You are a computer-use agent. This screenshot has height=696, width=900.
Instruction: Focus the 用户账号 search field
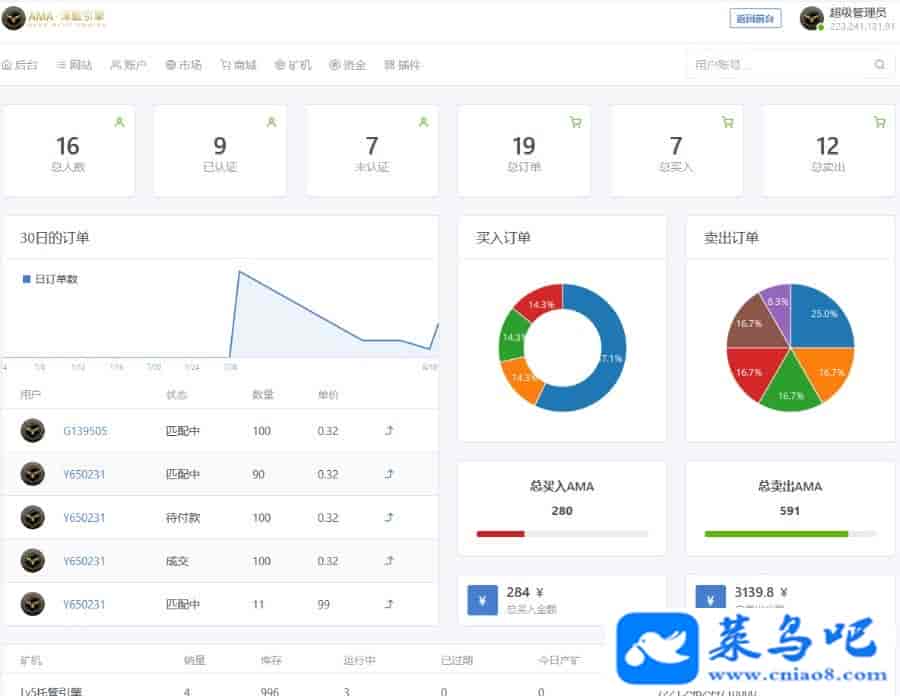point(775,65)
